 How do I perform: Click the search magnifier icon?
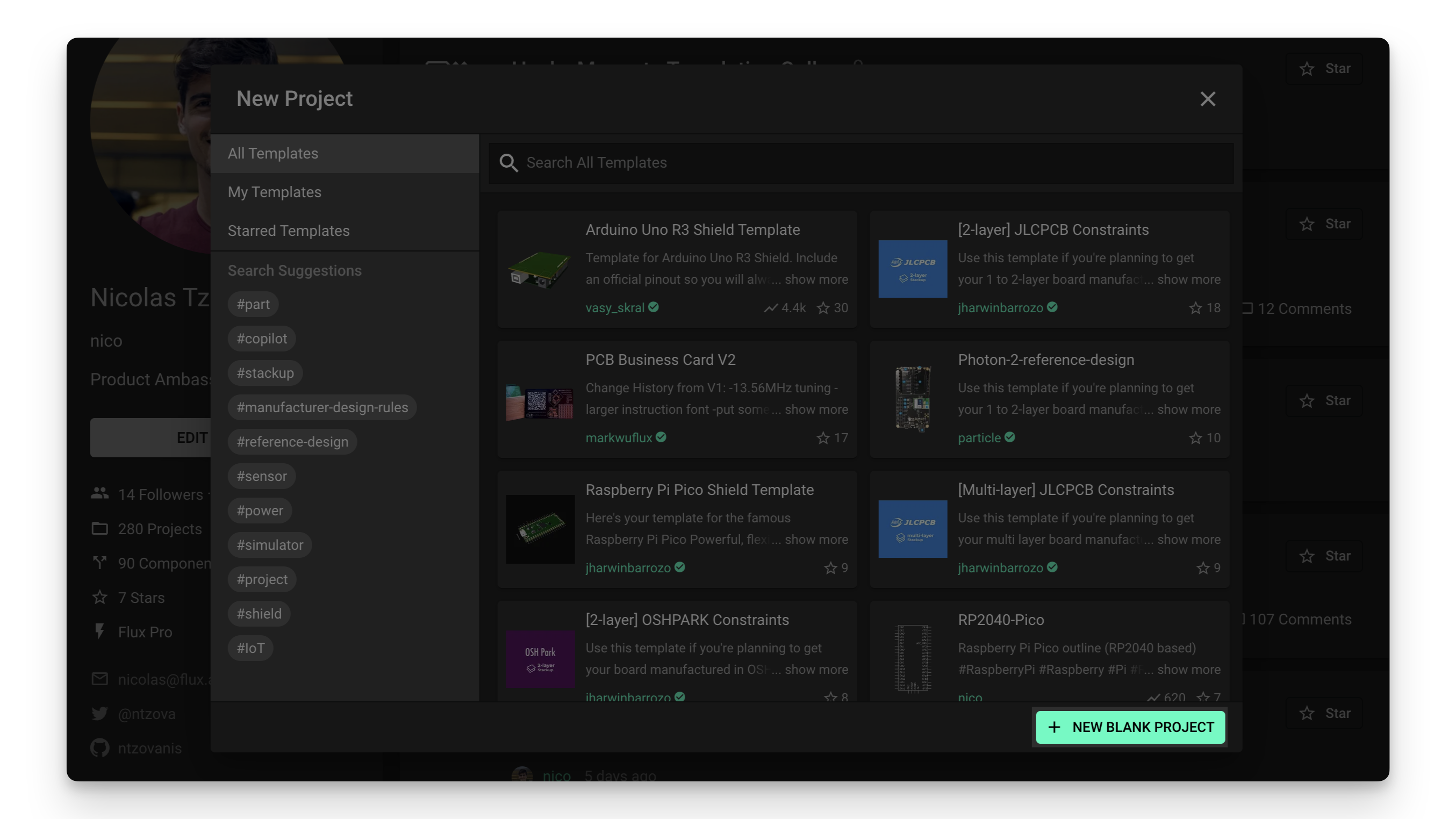point(508,163)
